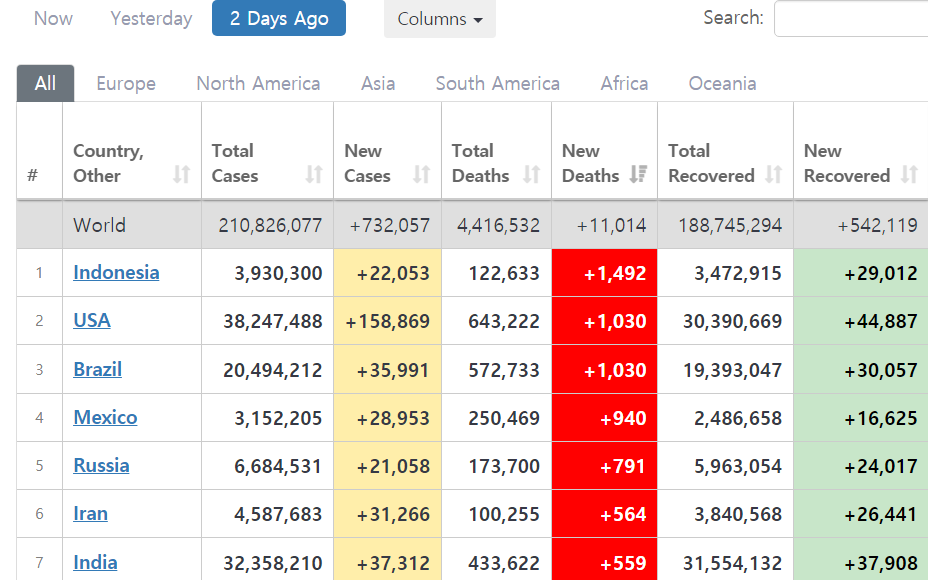Open the Indonesia country link
Image resolution: width=928 pixels, height=580 pixels.
pos(116,273)
